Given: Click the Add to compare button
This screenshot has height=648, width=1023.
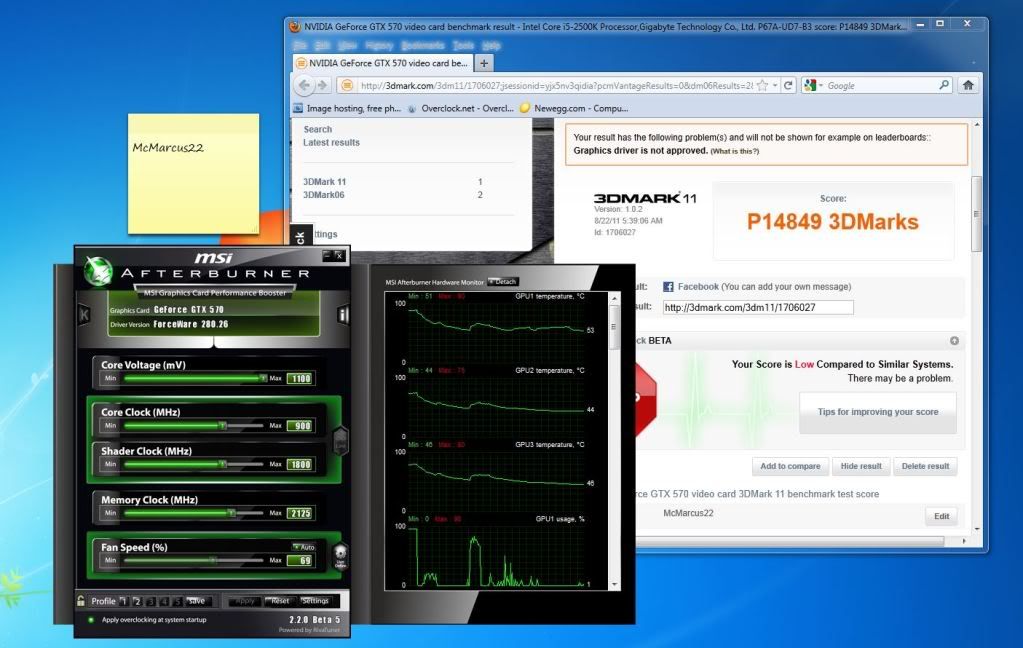Looking at the screenshot, I should [x=790, y=466].
